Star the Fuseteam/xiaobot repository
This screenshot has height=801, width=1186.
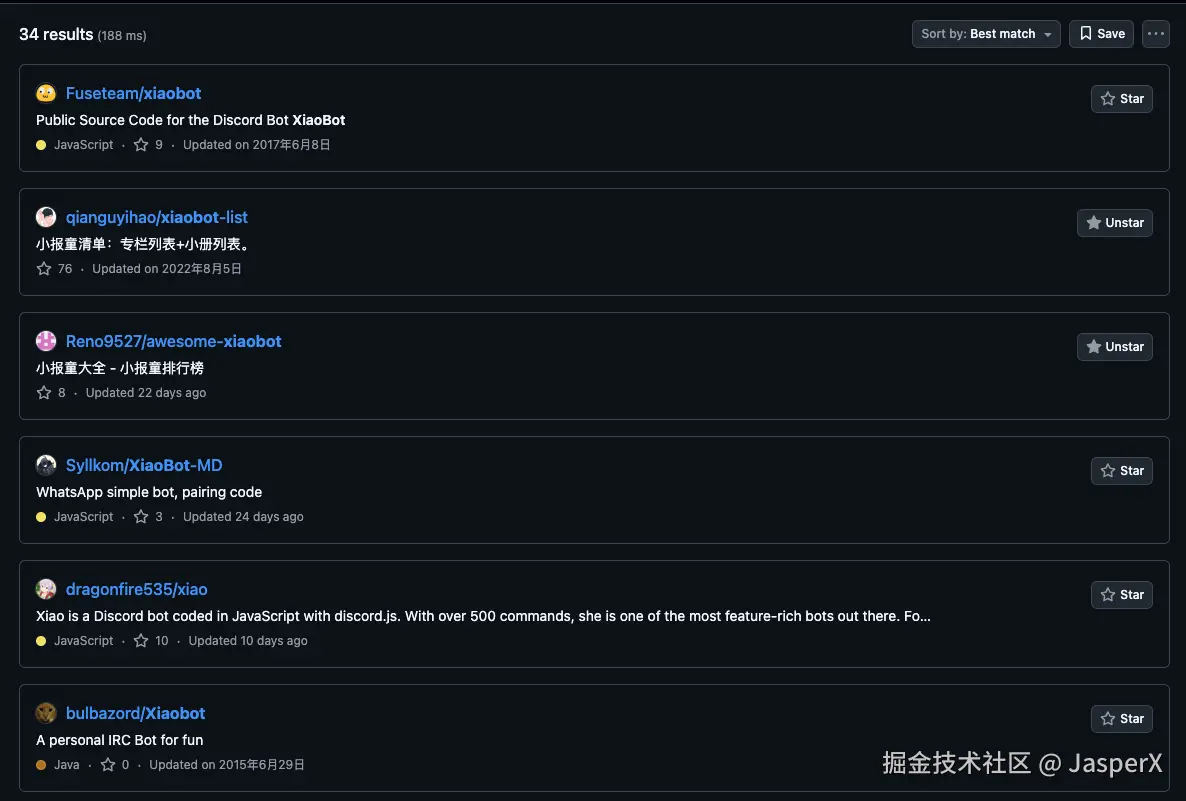[x=1121, y=98]
